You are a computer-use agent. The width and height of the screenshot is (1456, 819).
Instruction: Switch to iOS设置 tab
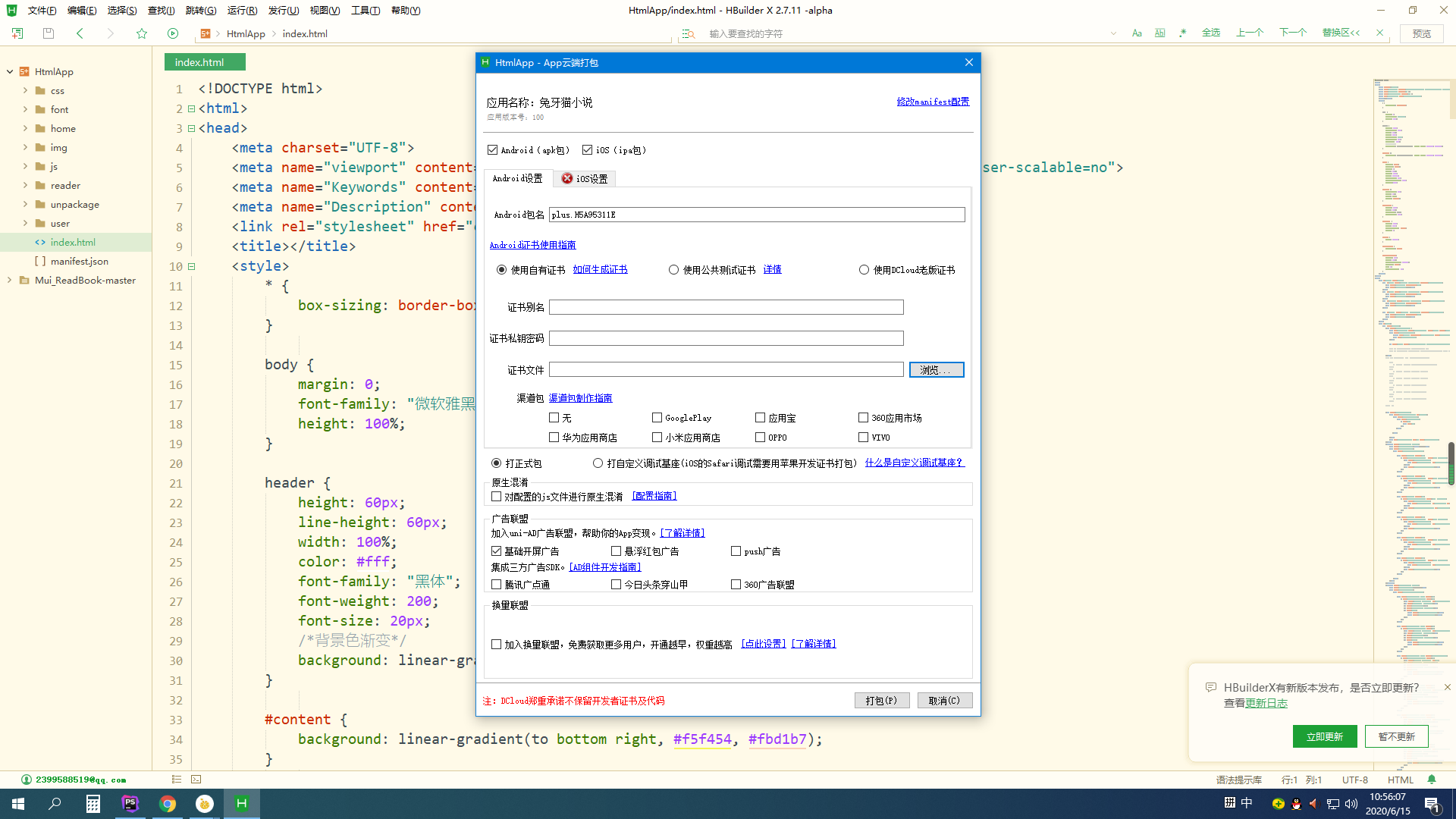(585, 179)
